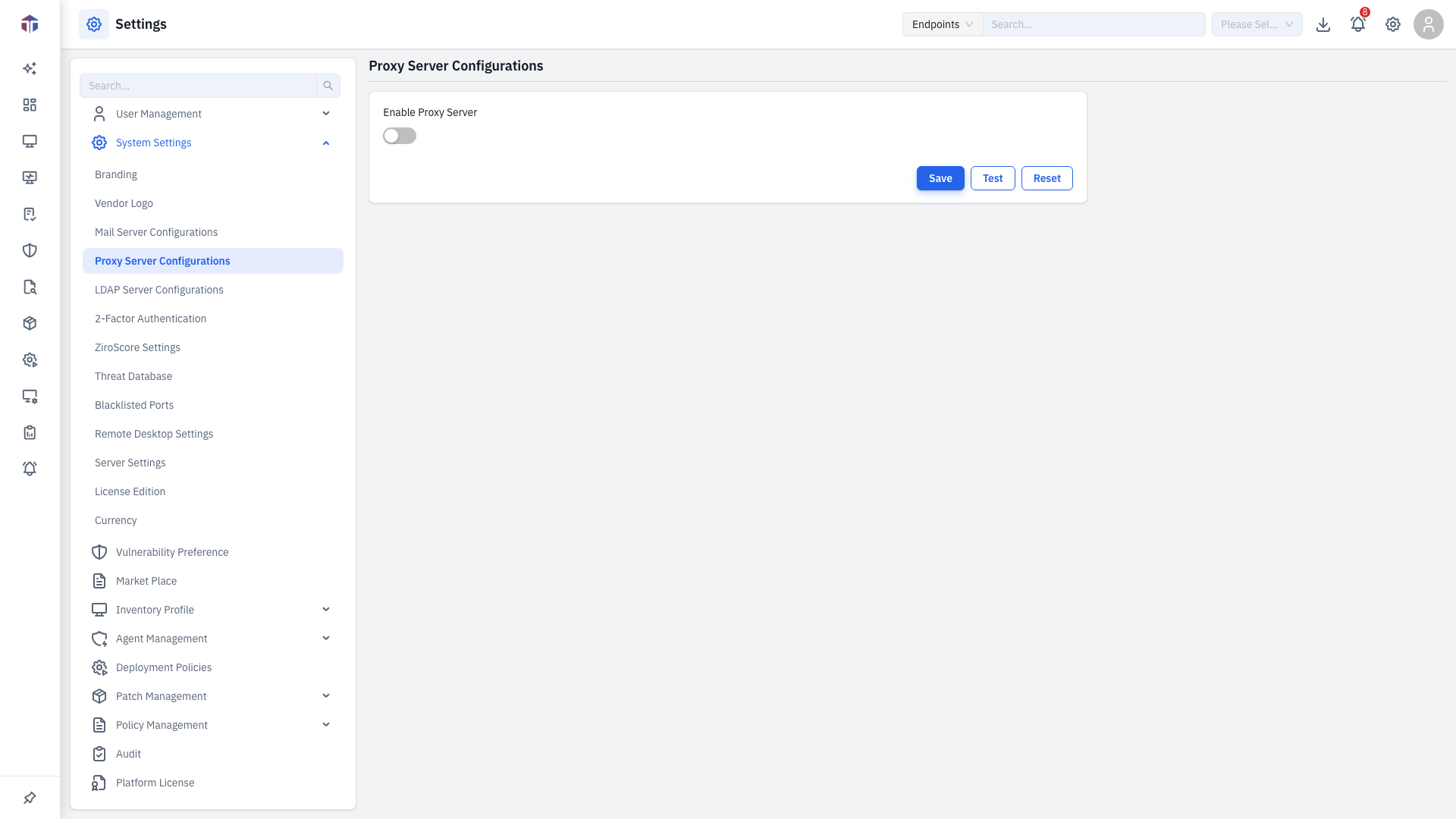
Task: Click the Save button
Action: 940,178
